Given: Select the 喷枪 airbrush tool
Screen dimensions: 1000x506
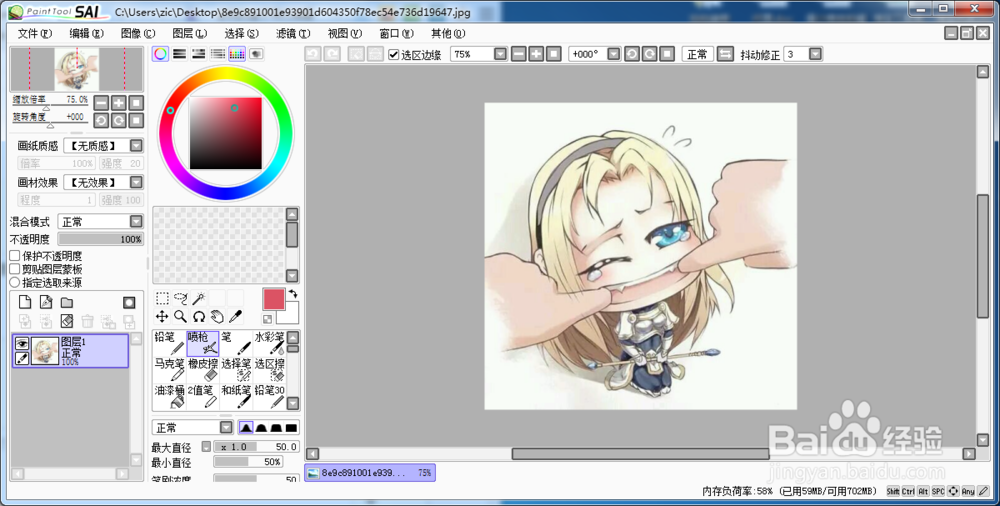Looking at the screenshot, I should coord(203,343).
